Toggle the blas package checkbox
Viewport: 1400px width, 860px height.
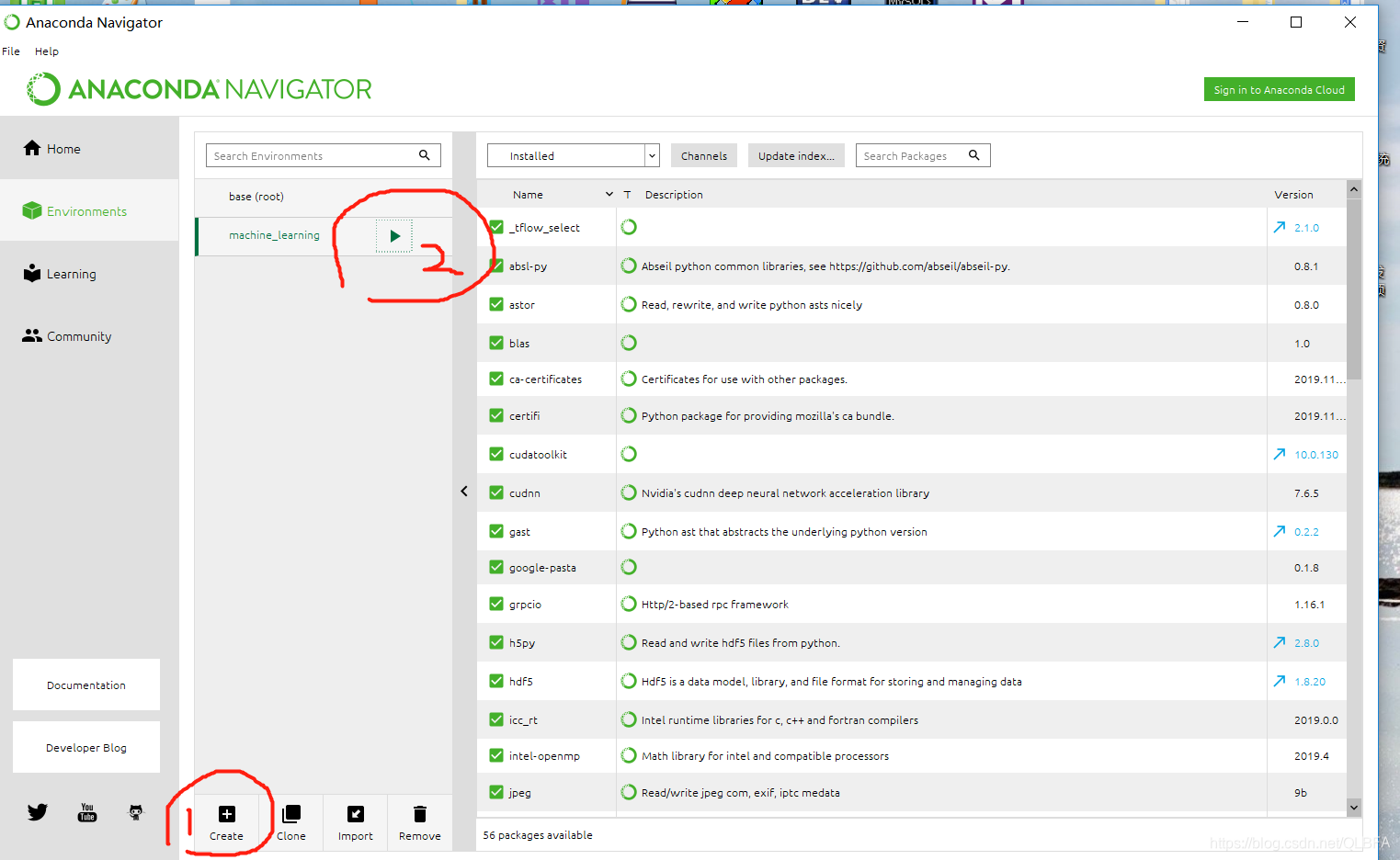(496, 343)
